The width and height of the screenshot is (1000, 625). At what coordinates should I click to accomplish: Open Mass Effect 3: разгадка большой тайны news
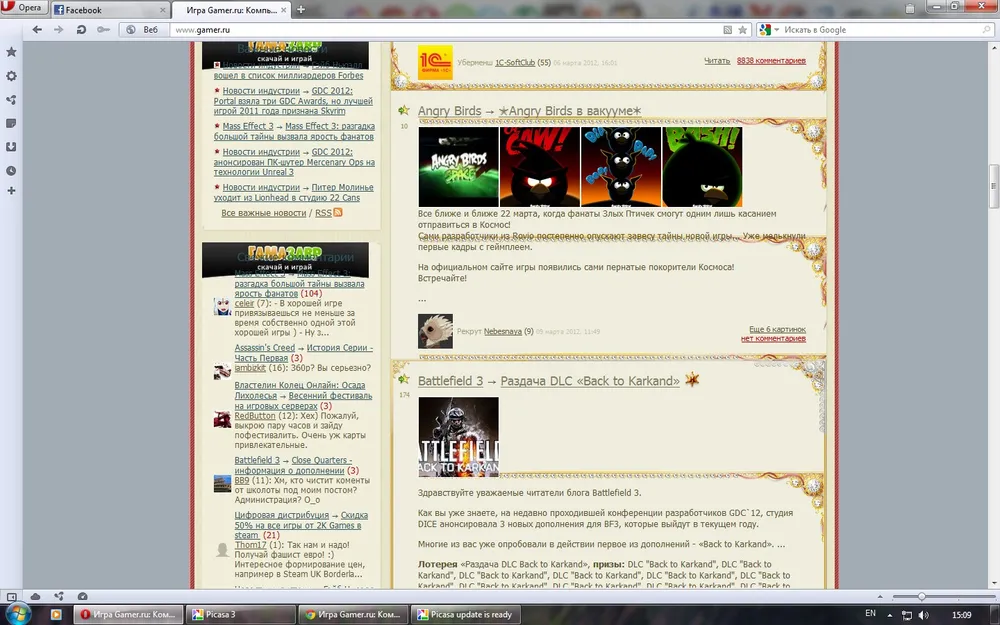[x=294, y=131]
